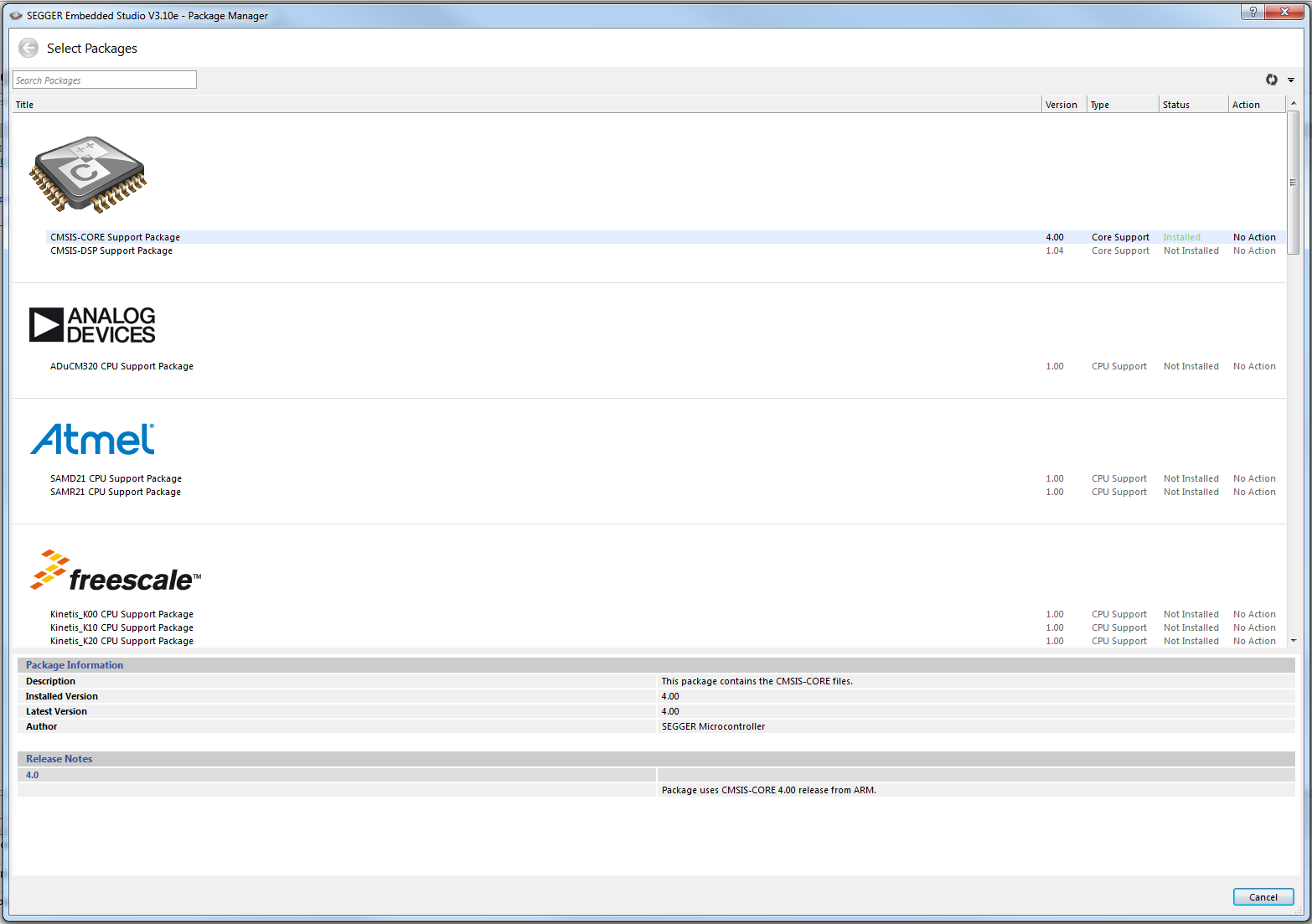Click the package list scrollbar thumb
Viewport: 1312px width, 924px height.
point(1293,182)
